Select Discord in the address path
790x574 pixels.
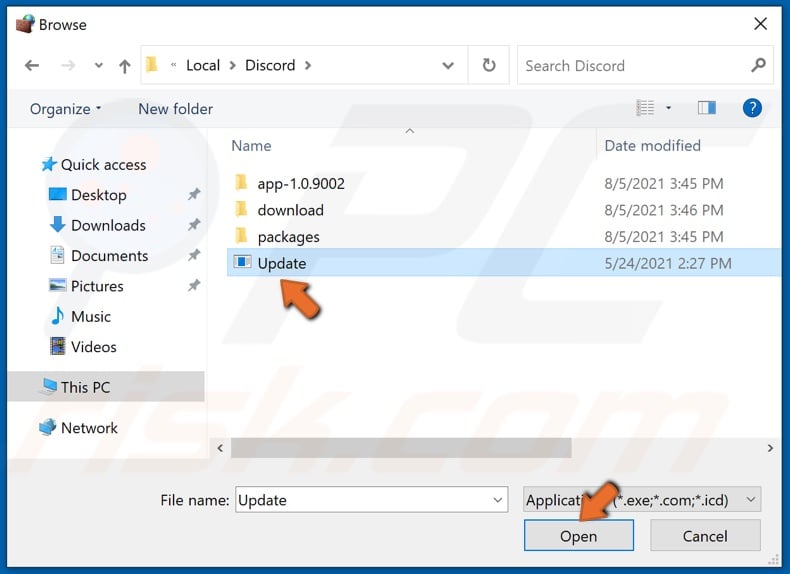pos(270,65)
